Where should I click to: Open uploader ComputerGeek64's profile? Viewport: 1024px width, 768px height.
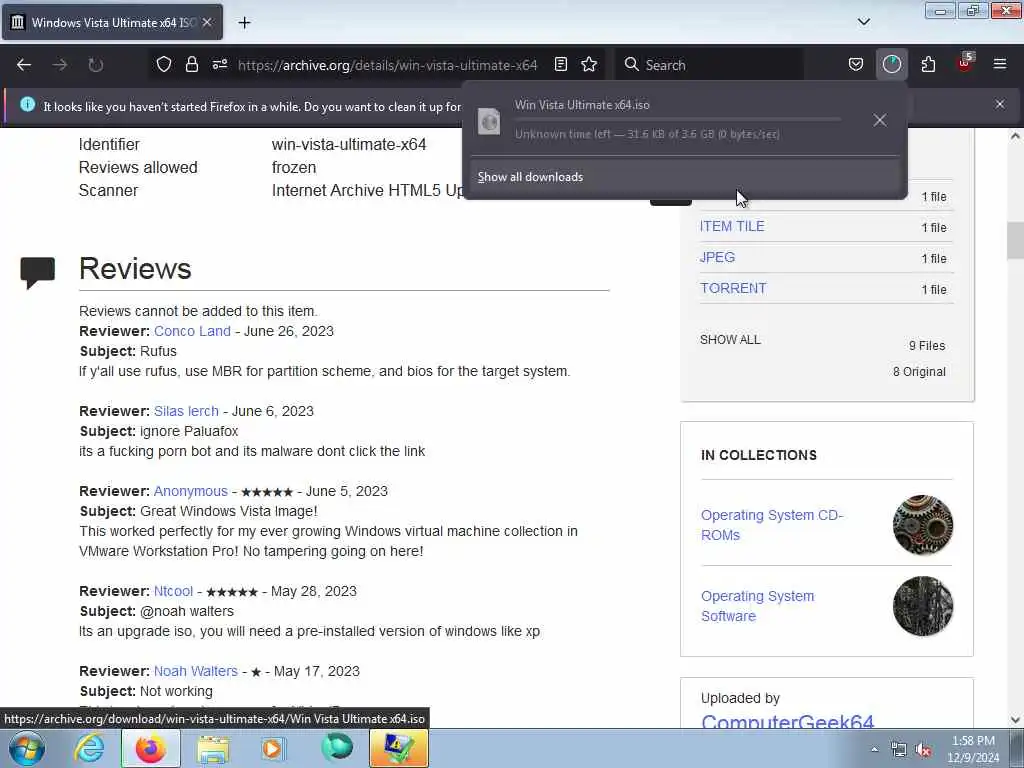[787, 721]
